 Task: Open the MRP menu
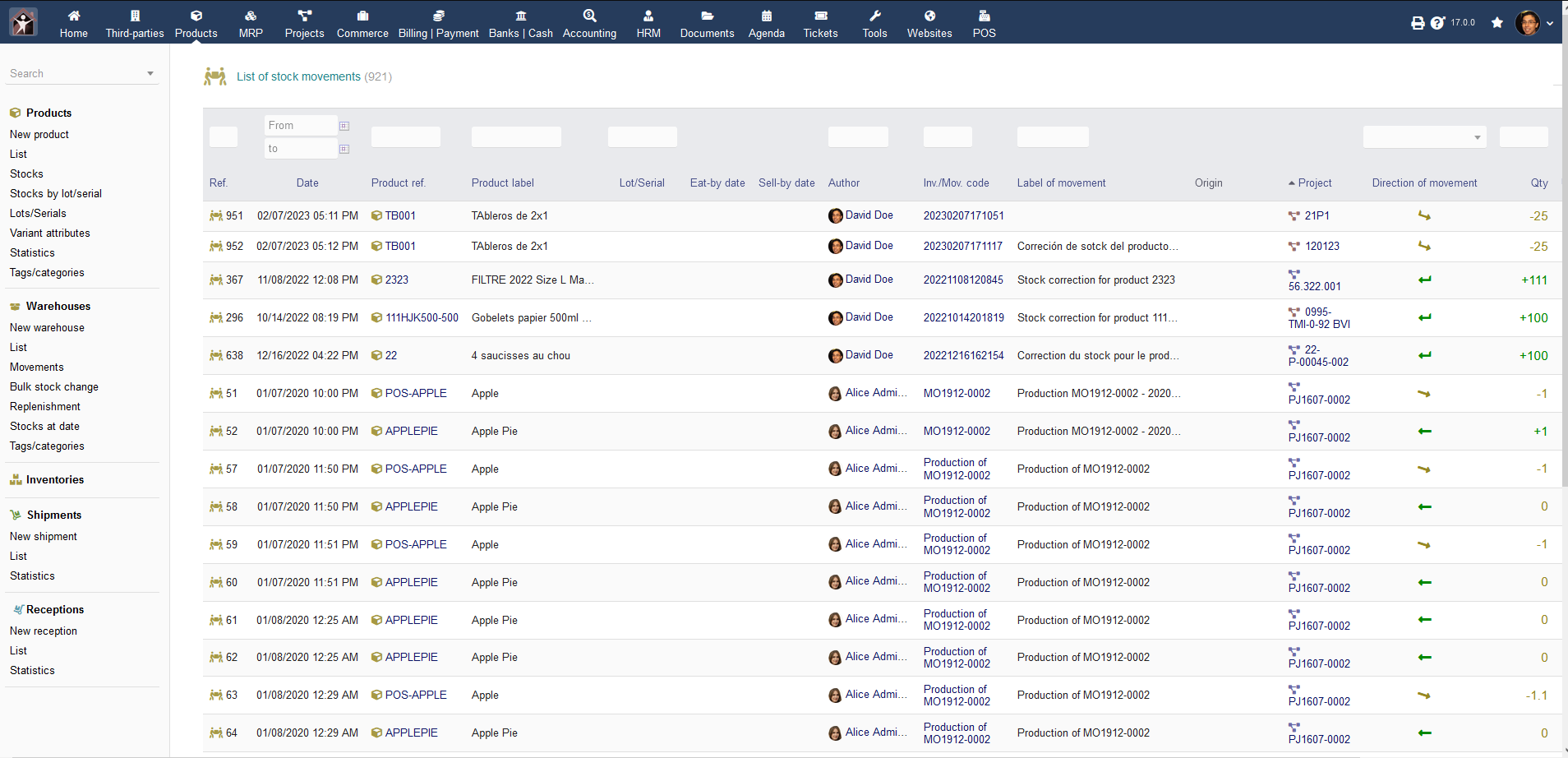(251, 22)
